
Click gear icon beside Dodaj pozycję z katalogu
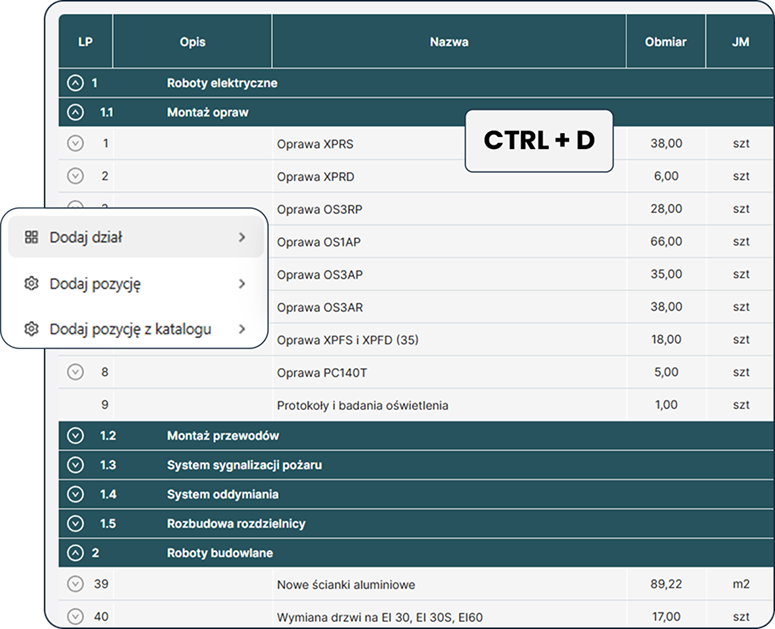click(x=31, y=329)
